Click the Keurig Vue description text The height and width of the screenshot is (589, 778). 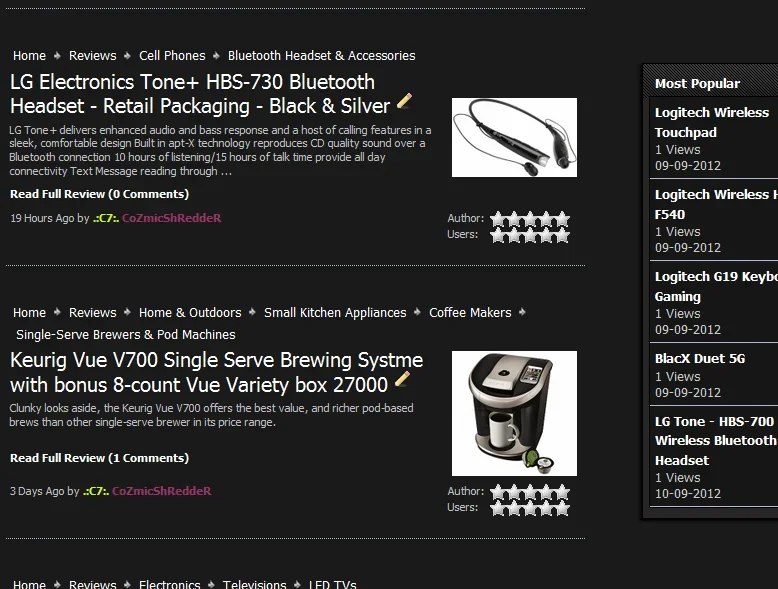coord(211,415)
